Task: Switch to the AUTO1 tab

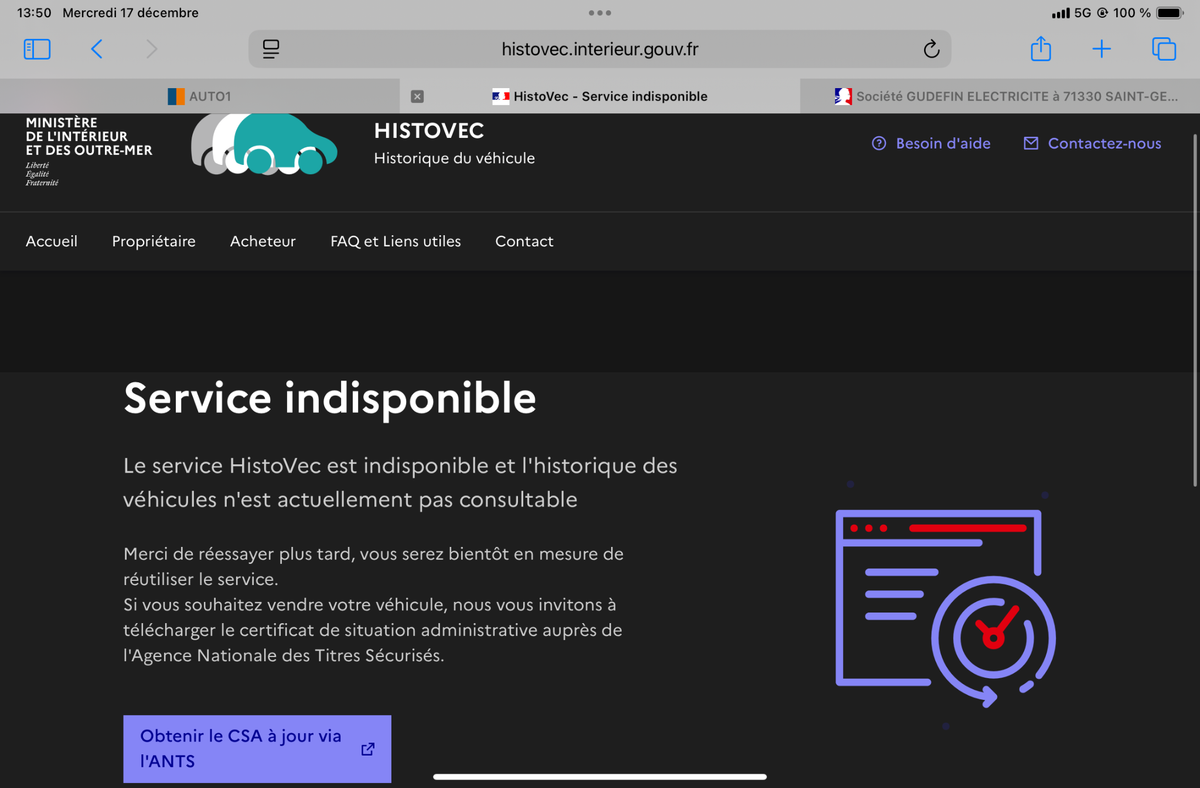Action: tap(200, 97)
